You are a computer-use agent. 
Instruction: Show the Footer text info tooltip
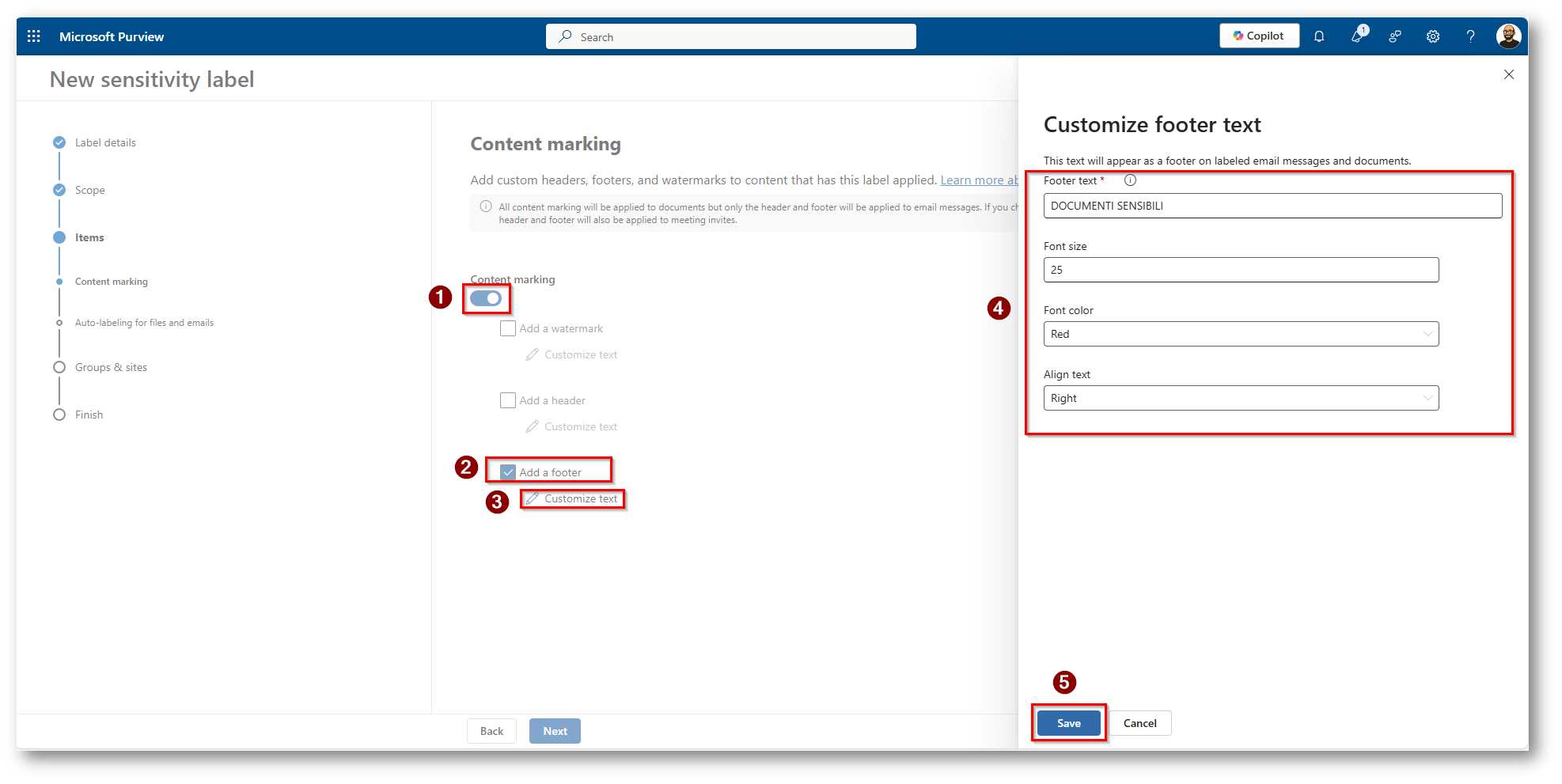(x=1130, y=180)
